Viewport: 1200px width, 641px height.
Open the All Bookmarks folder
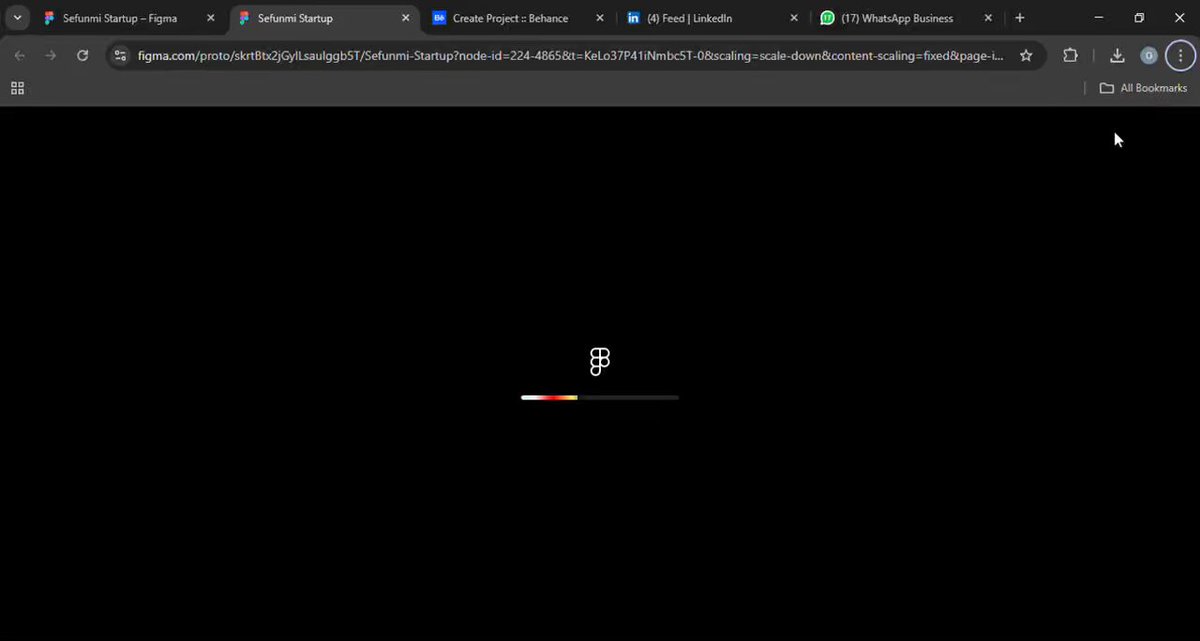coord(1143,88)
